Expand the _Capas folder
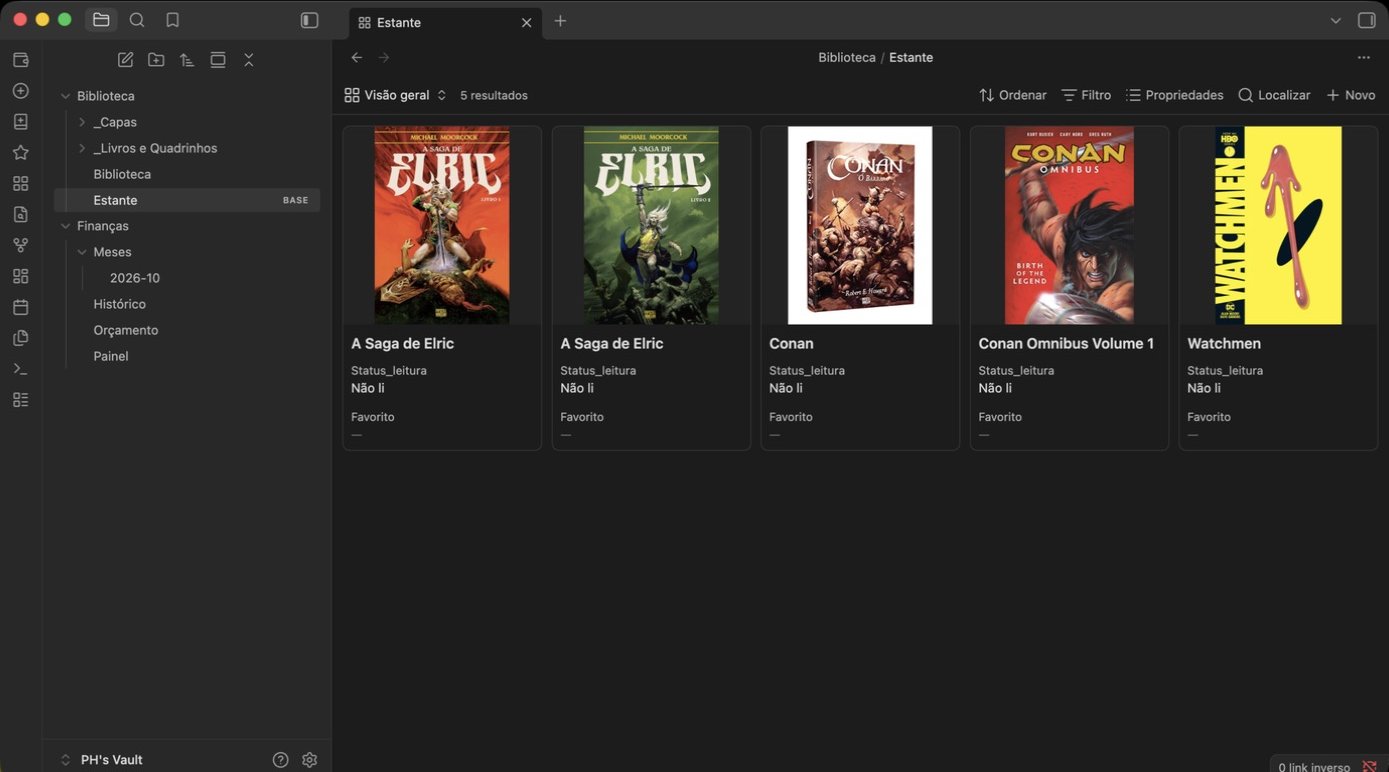 pos(82,122)
